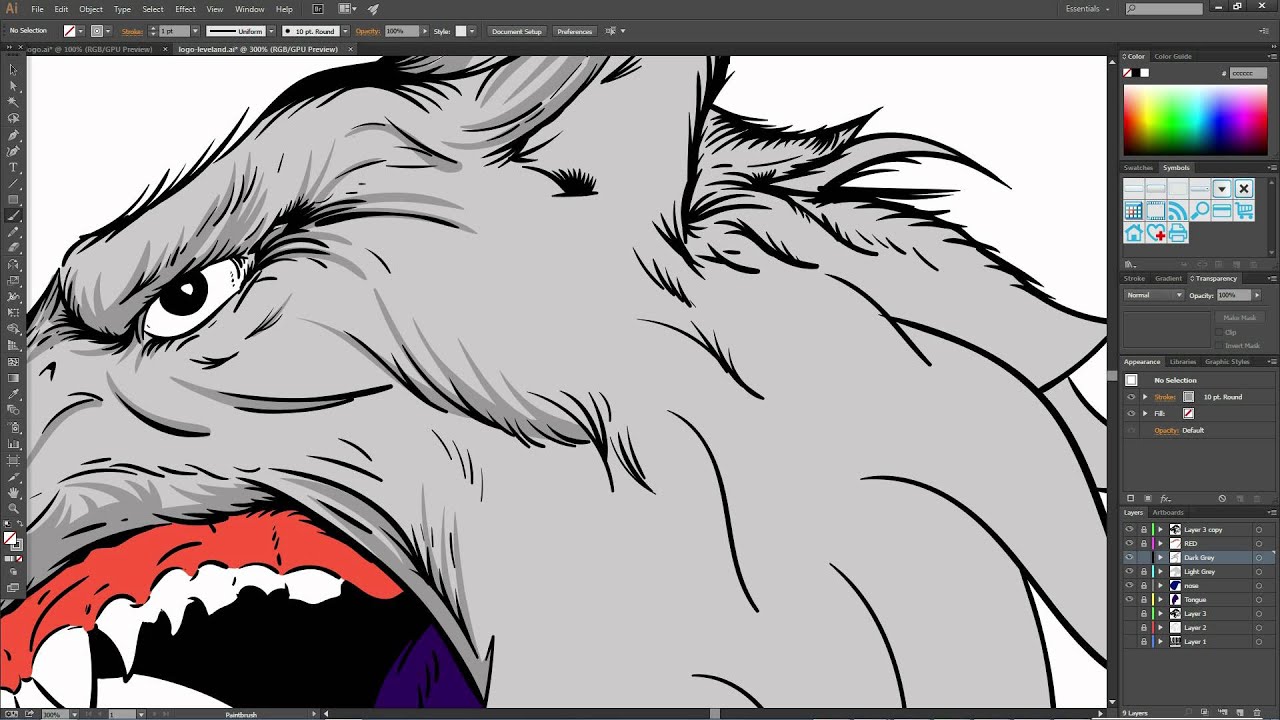Expand the Tongue layer contents
1280x720 pixels.
[1160, 599]
